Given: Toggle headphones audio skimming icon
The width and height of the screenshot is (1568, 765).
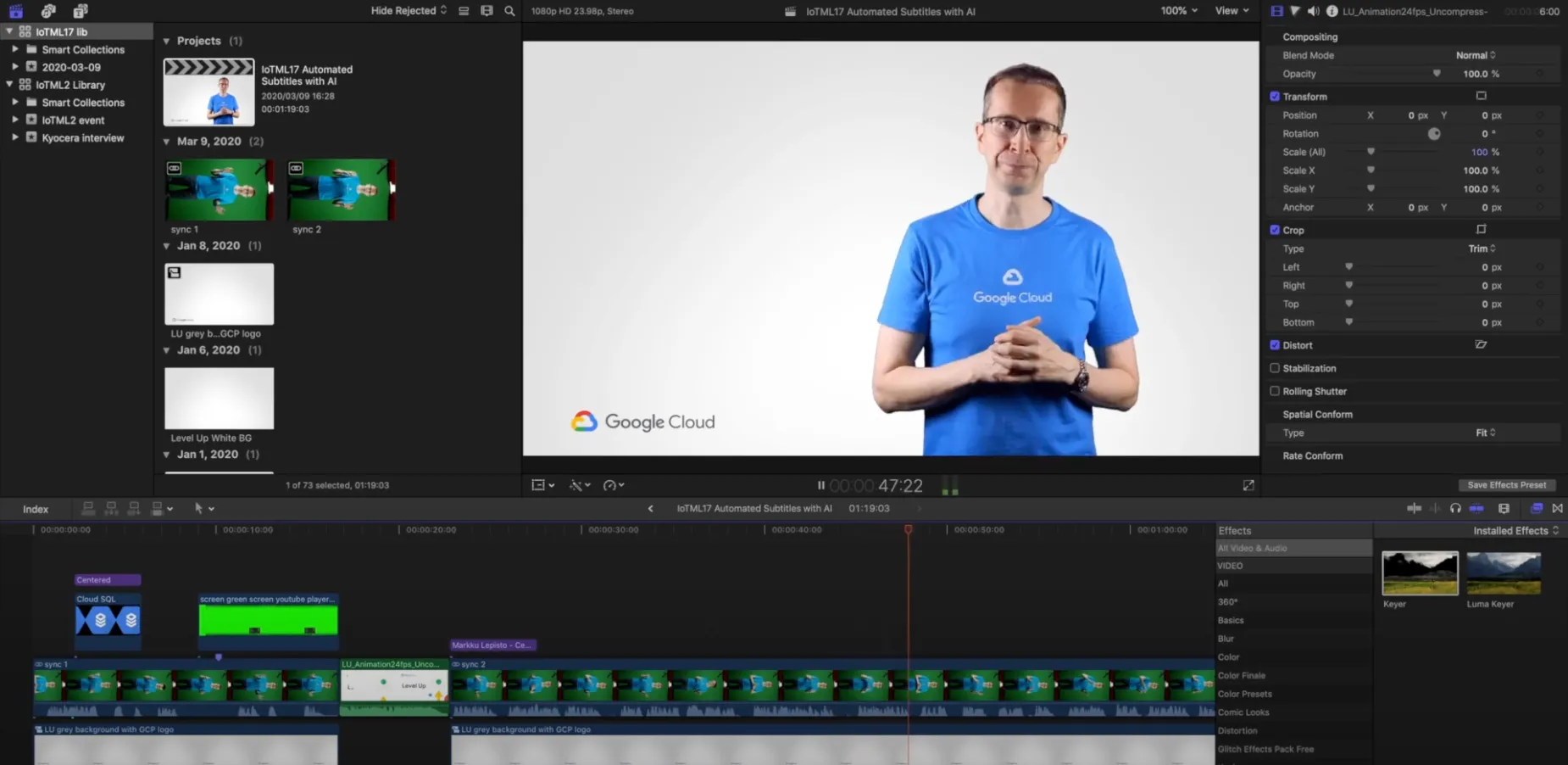Looking at the screenshot, I should pyautogui.click(x=1455, y=508).
